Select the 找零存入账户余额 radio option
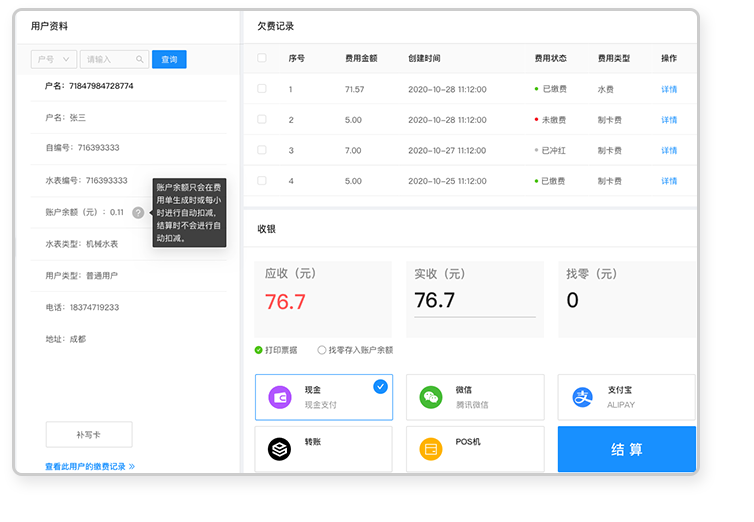 point(355,350)
